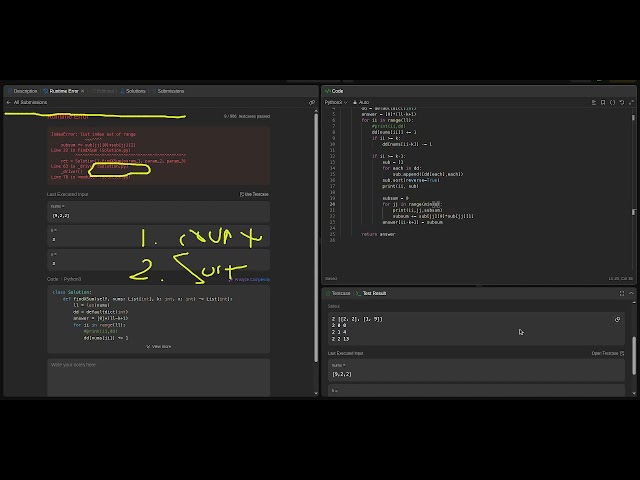
Task: Expand code editor to fullscreen
Action: tap(631, 102)
